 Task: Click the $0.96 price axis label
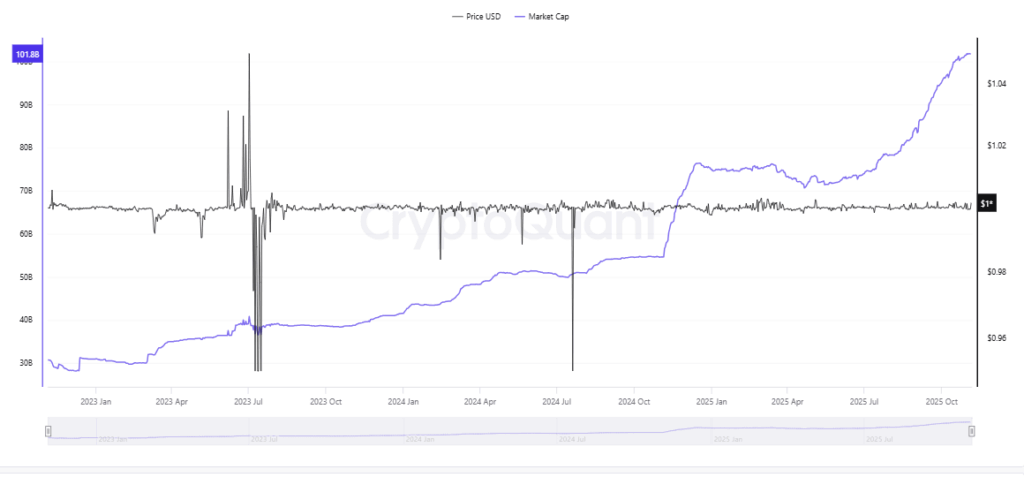click(x=995, y=338)
